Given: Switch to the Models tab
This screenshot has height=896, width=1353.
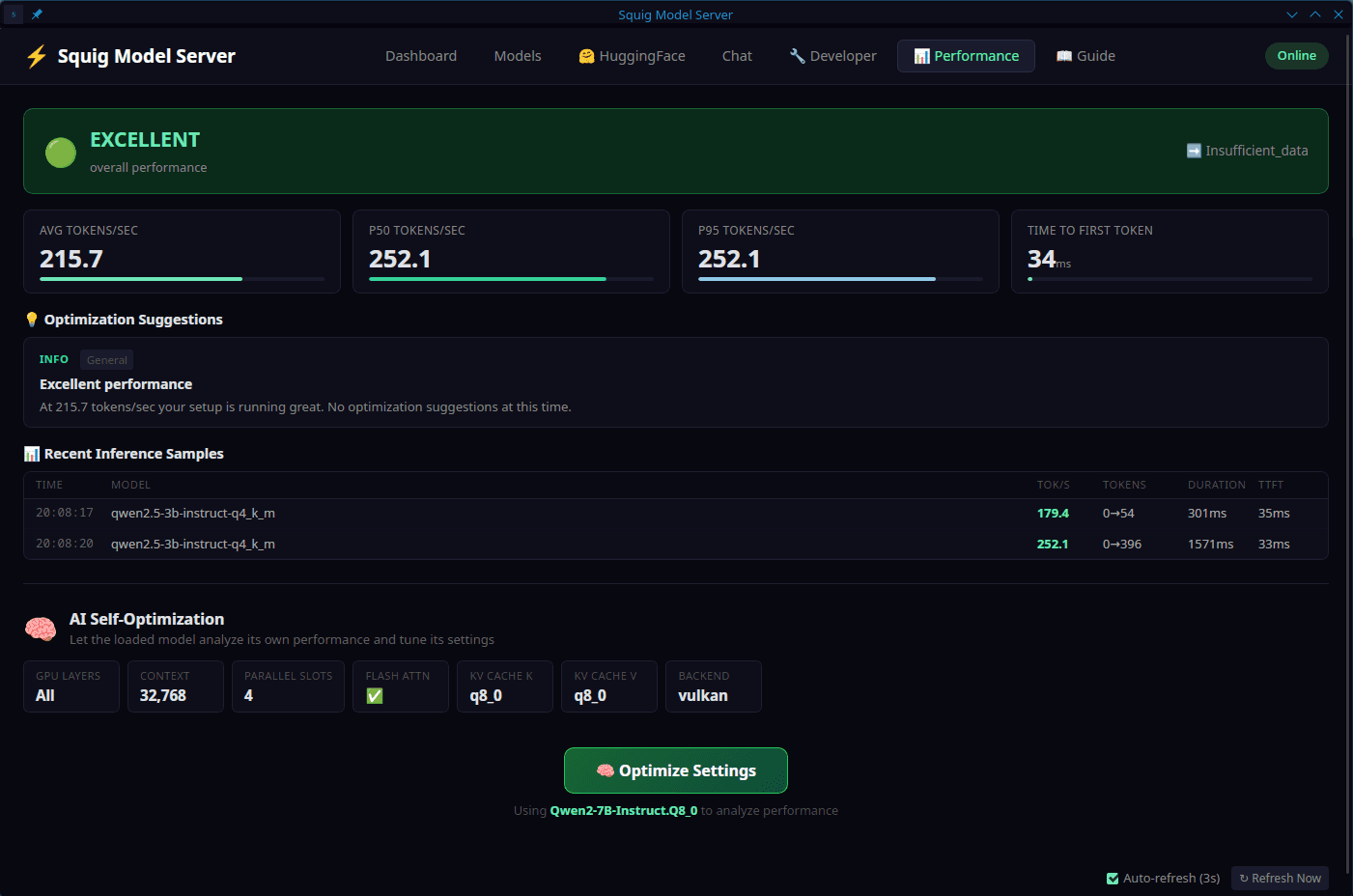Looking at the screenshot, I should click(517, 55).
